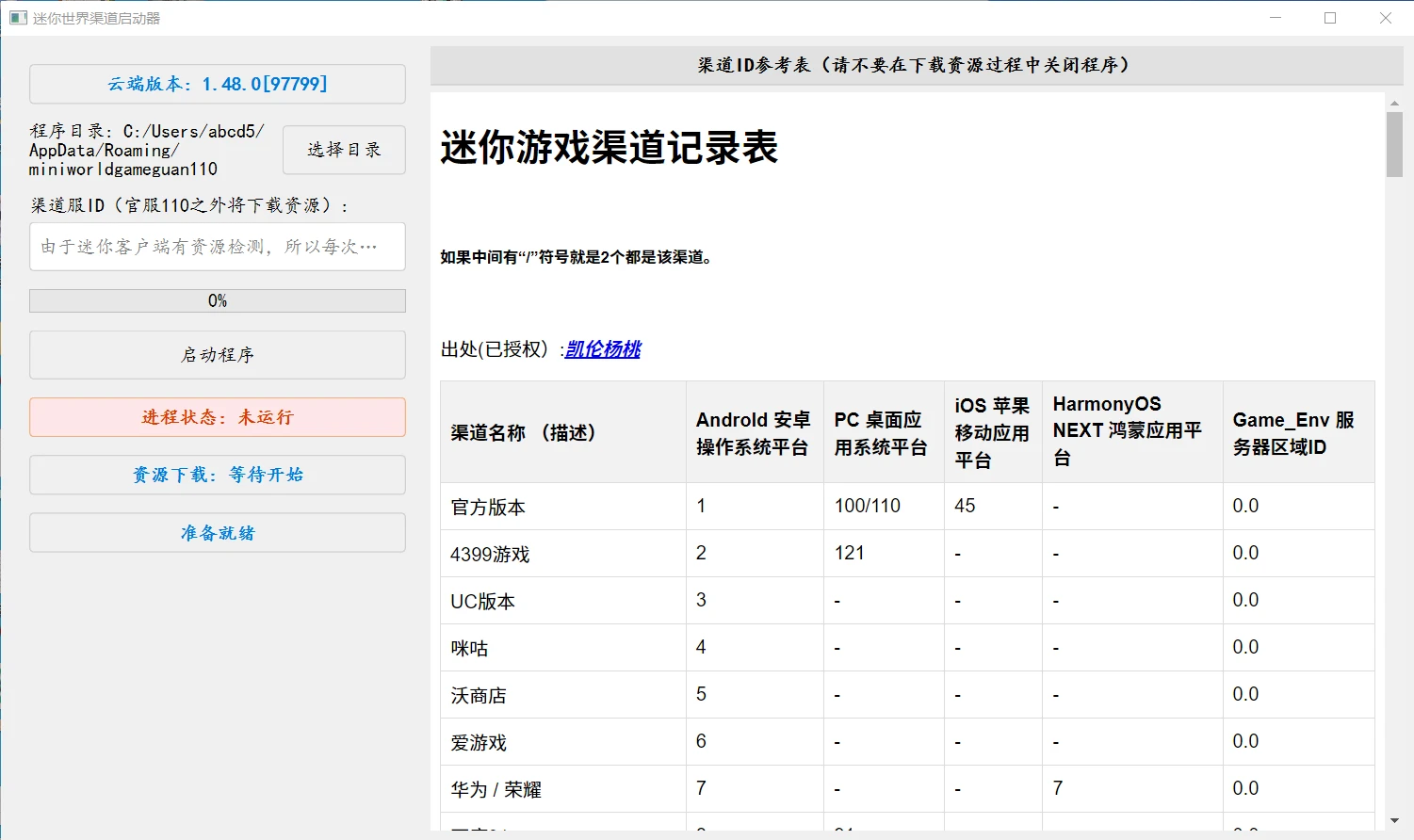1414x840 pixels.
Task: Maximize the launcher window
Action: 1330,18
